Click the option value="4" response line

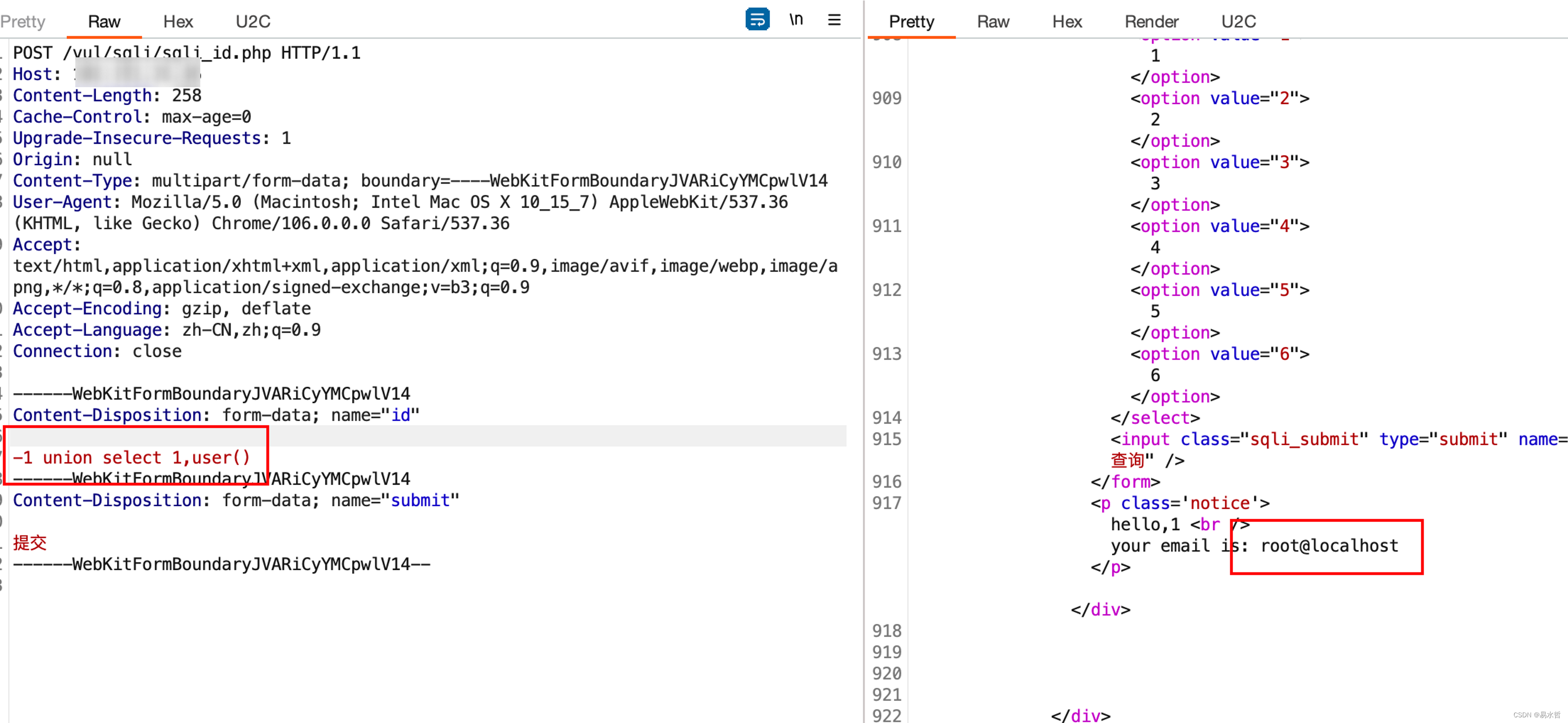pyautogui.click(x=1220, y=226)
